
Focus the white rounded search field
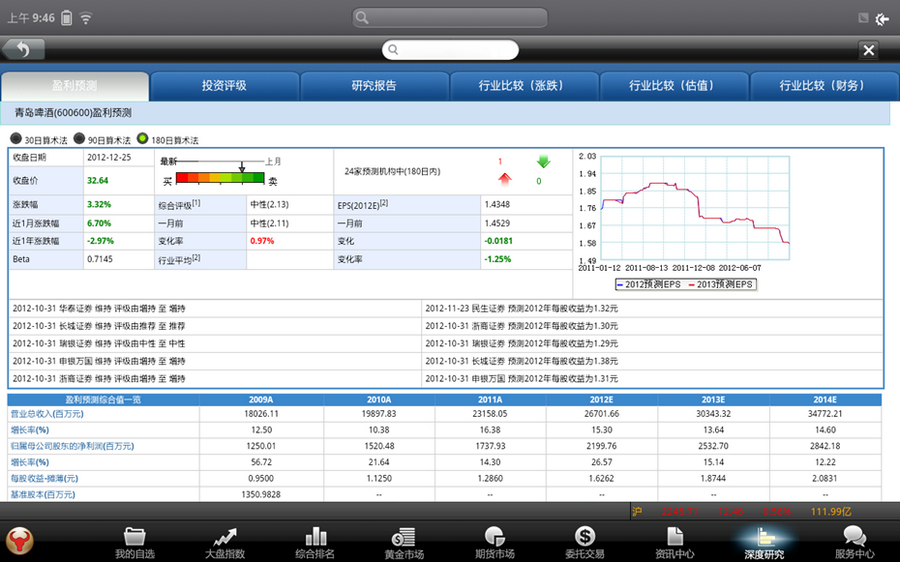451,50
